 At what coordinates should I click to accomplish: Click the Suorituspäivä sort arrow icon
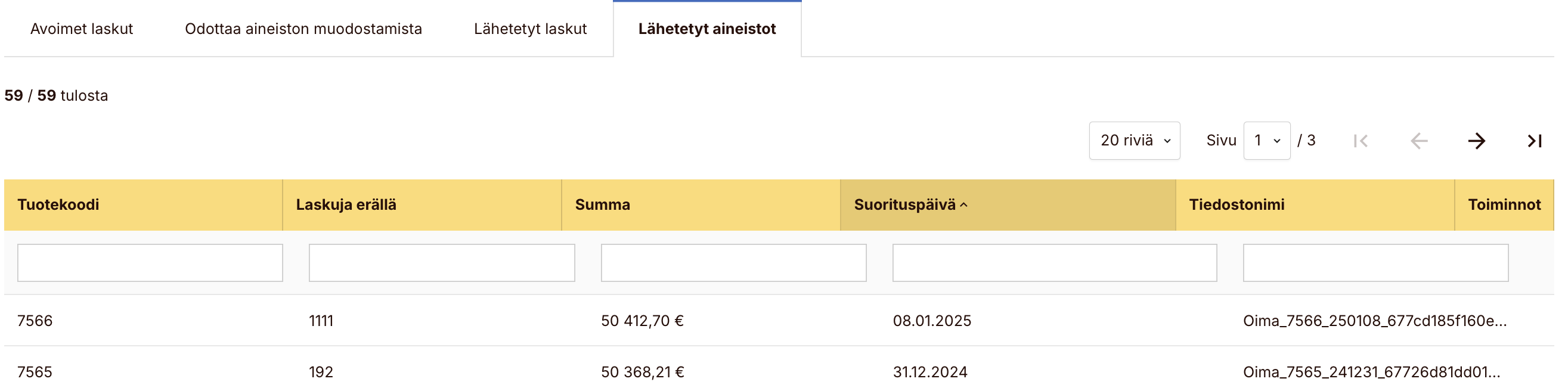point(963,205)
